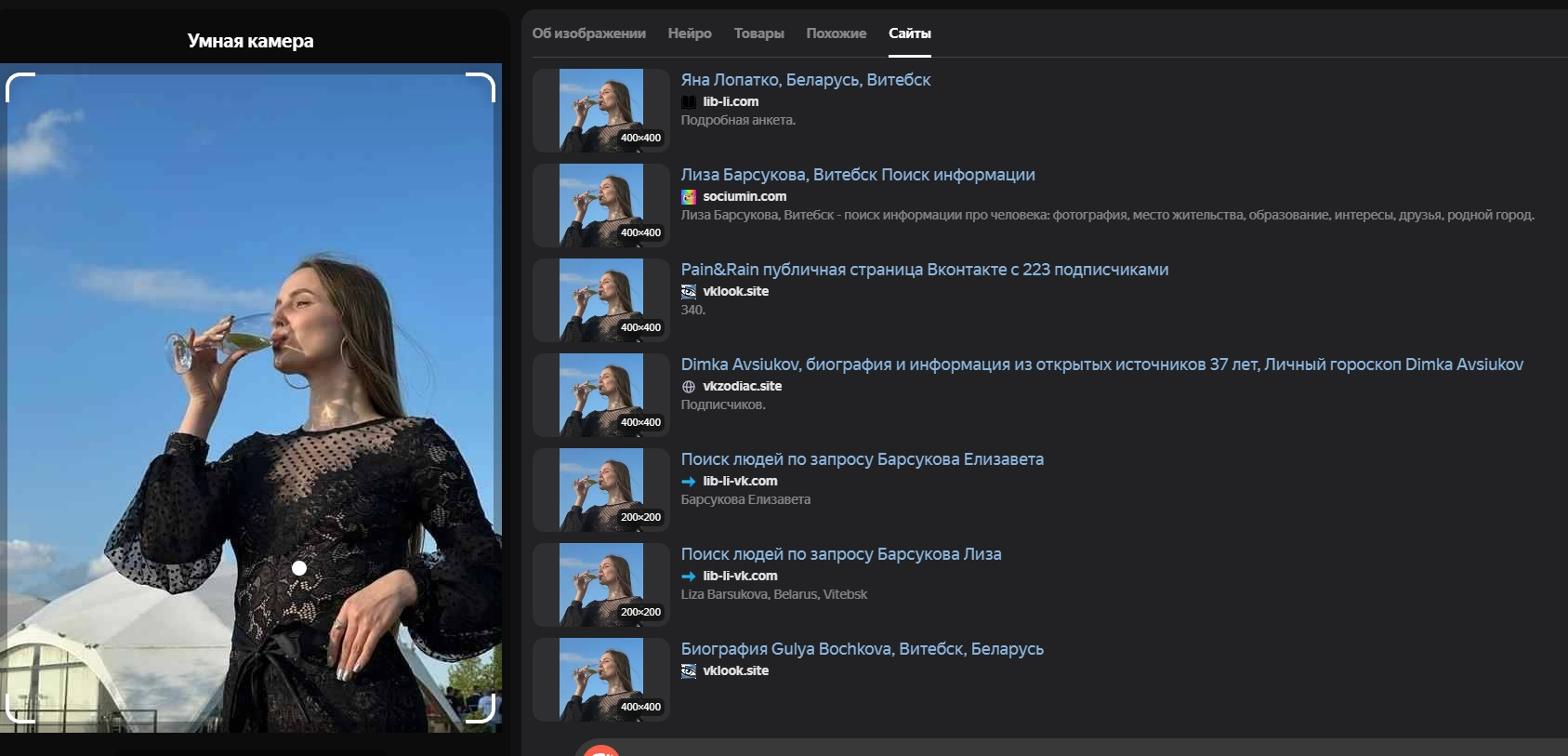
Task: Go to the Похожие tab
Action: click(836, 33)
